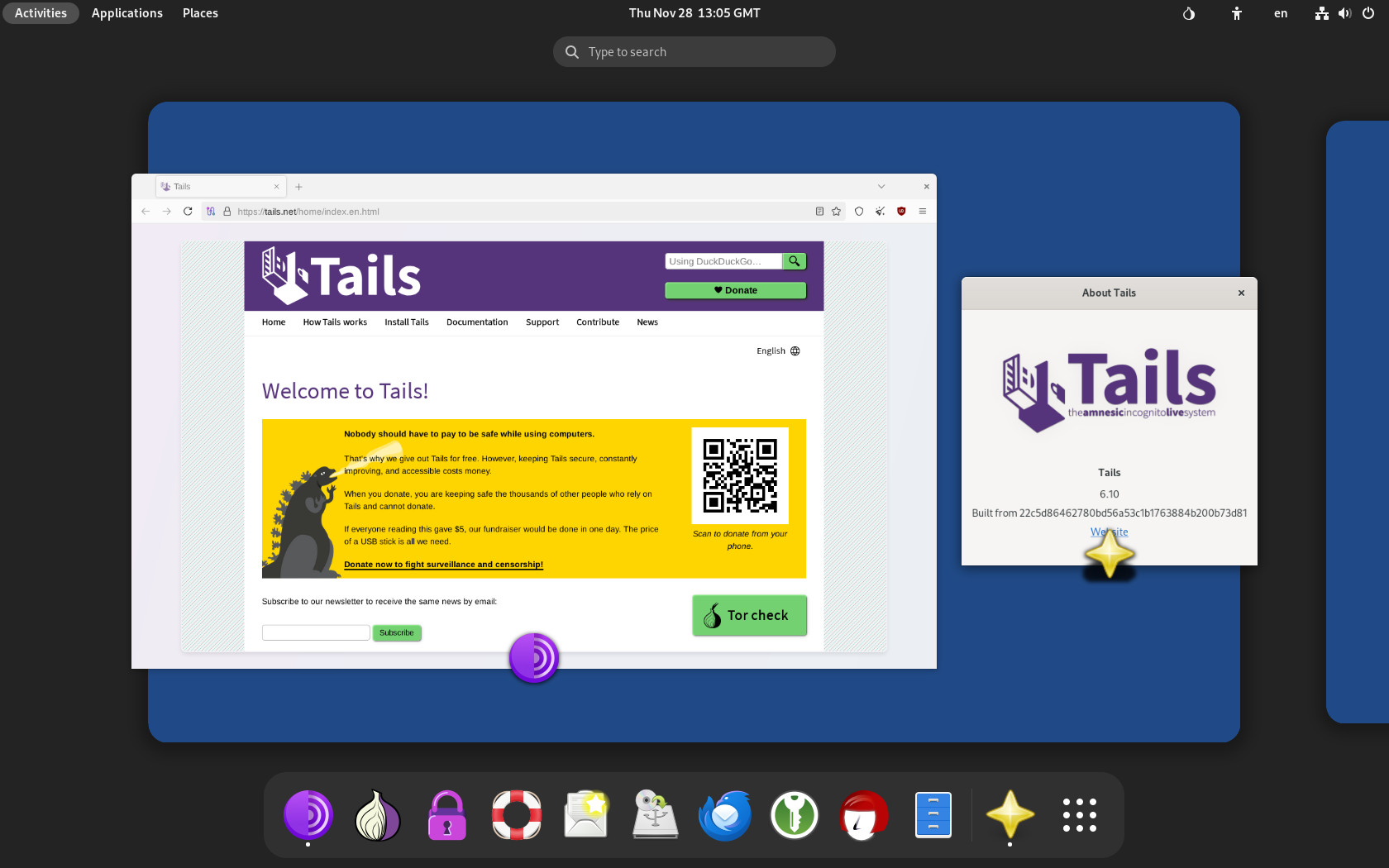Open the Home nav item

coord(274,322)
